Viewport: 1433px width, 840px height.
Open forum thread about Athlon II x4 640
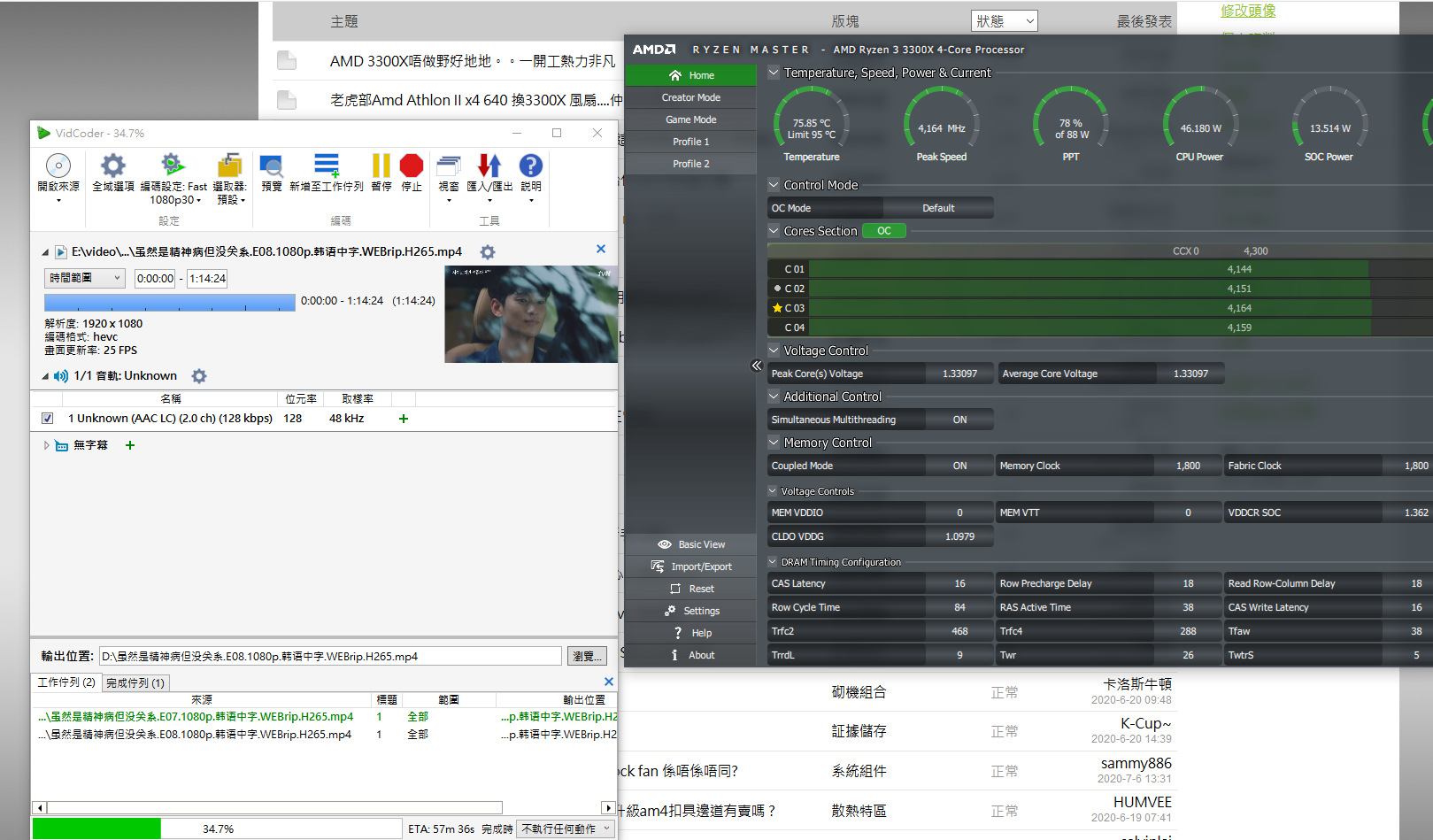[476, 100]
